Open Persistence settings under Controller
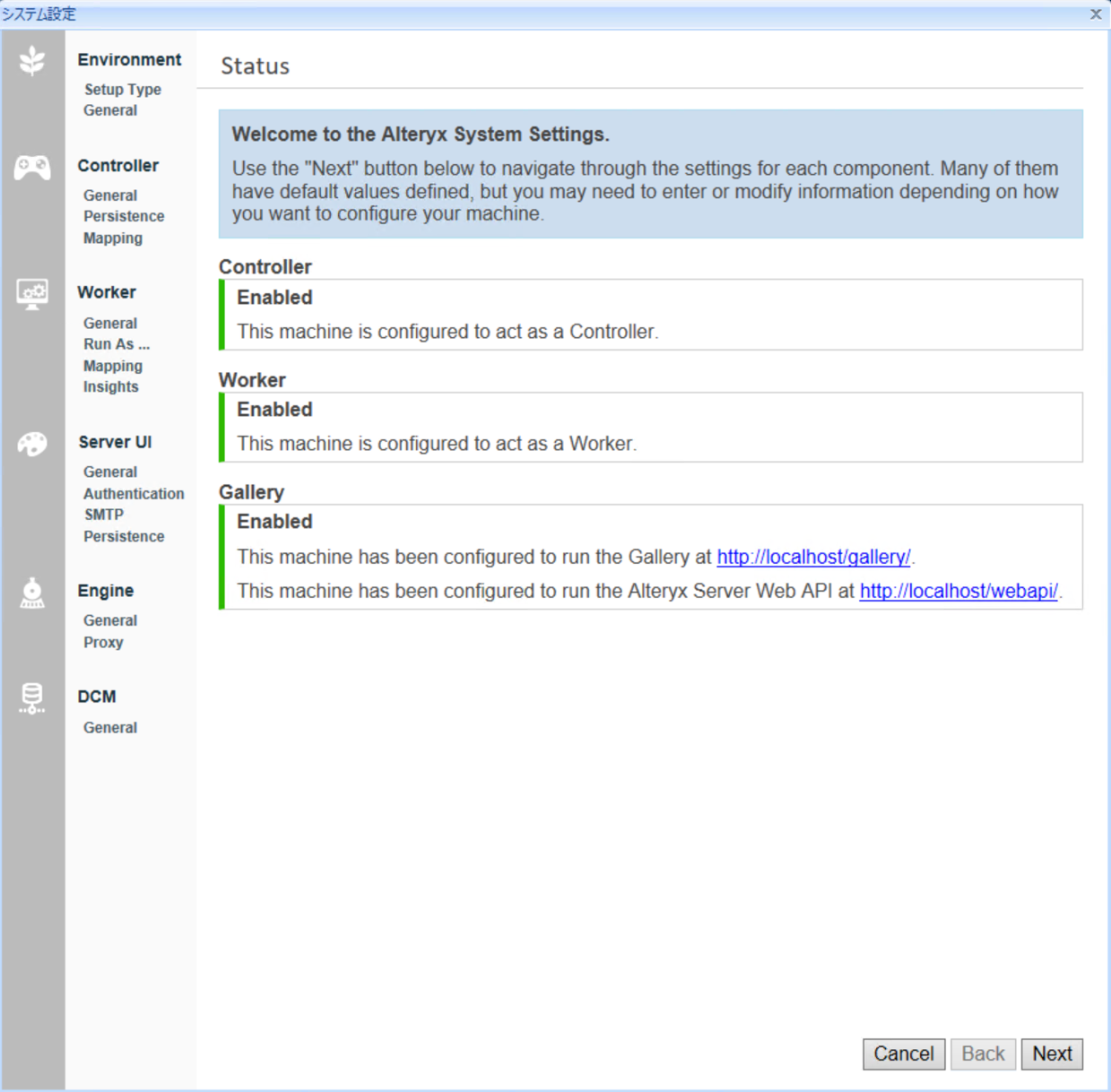The width and height of the screenshot is (1111, 1092). coord(124,216)
